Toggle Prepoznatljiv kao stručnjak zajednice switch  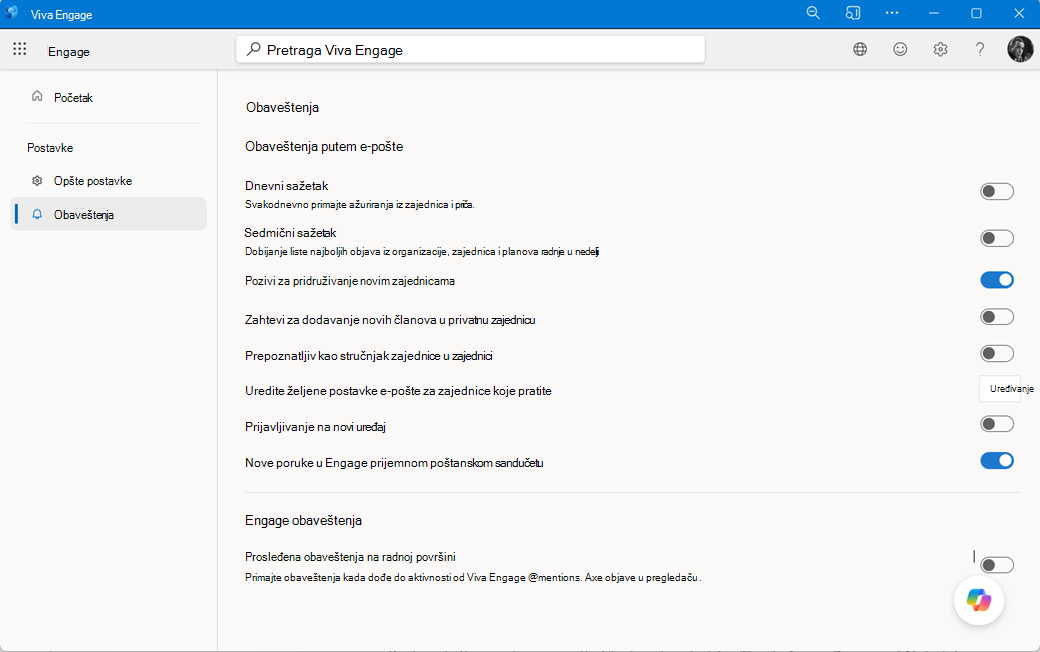[997, 354]
